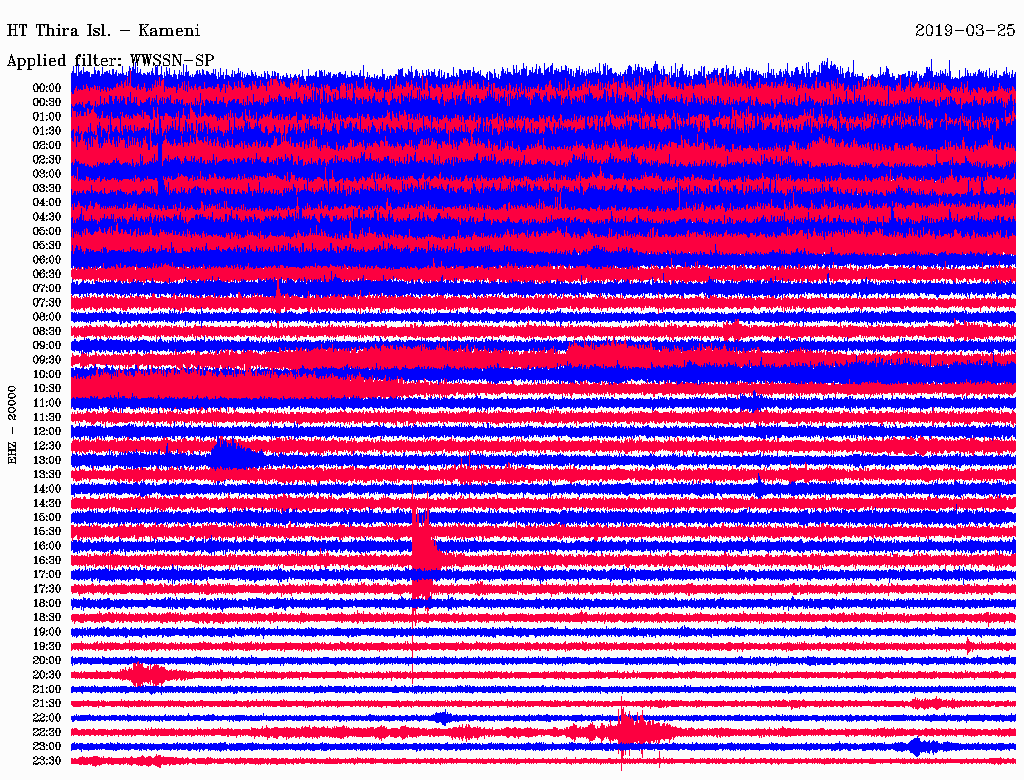The width and height of the screenshot is (1024, 780).
Task: Click the 11:30 time label
Action: point(47,417)
